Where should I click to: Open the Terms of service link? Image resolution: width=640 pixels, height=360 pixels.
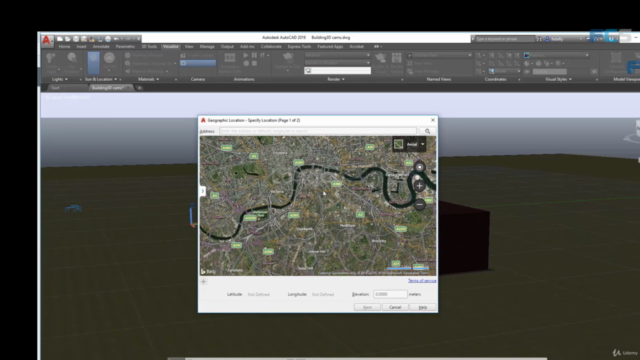pos(422,281)
